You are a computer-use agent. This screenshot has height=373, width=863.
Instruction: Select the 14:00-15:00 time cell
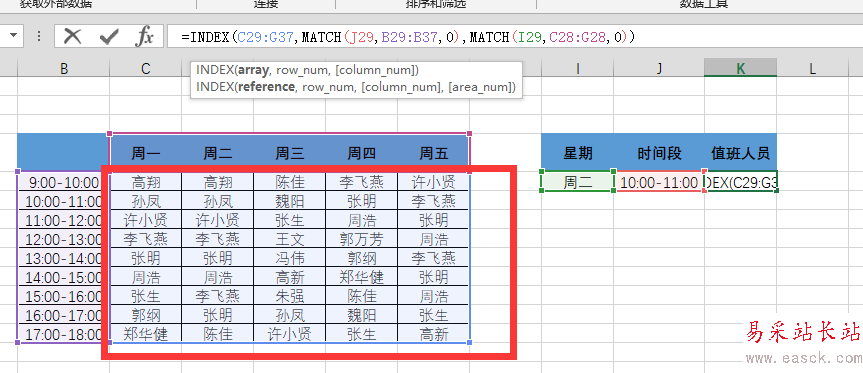point(64,277)
